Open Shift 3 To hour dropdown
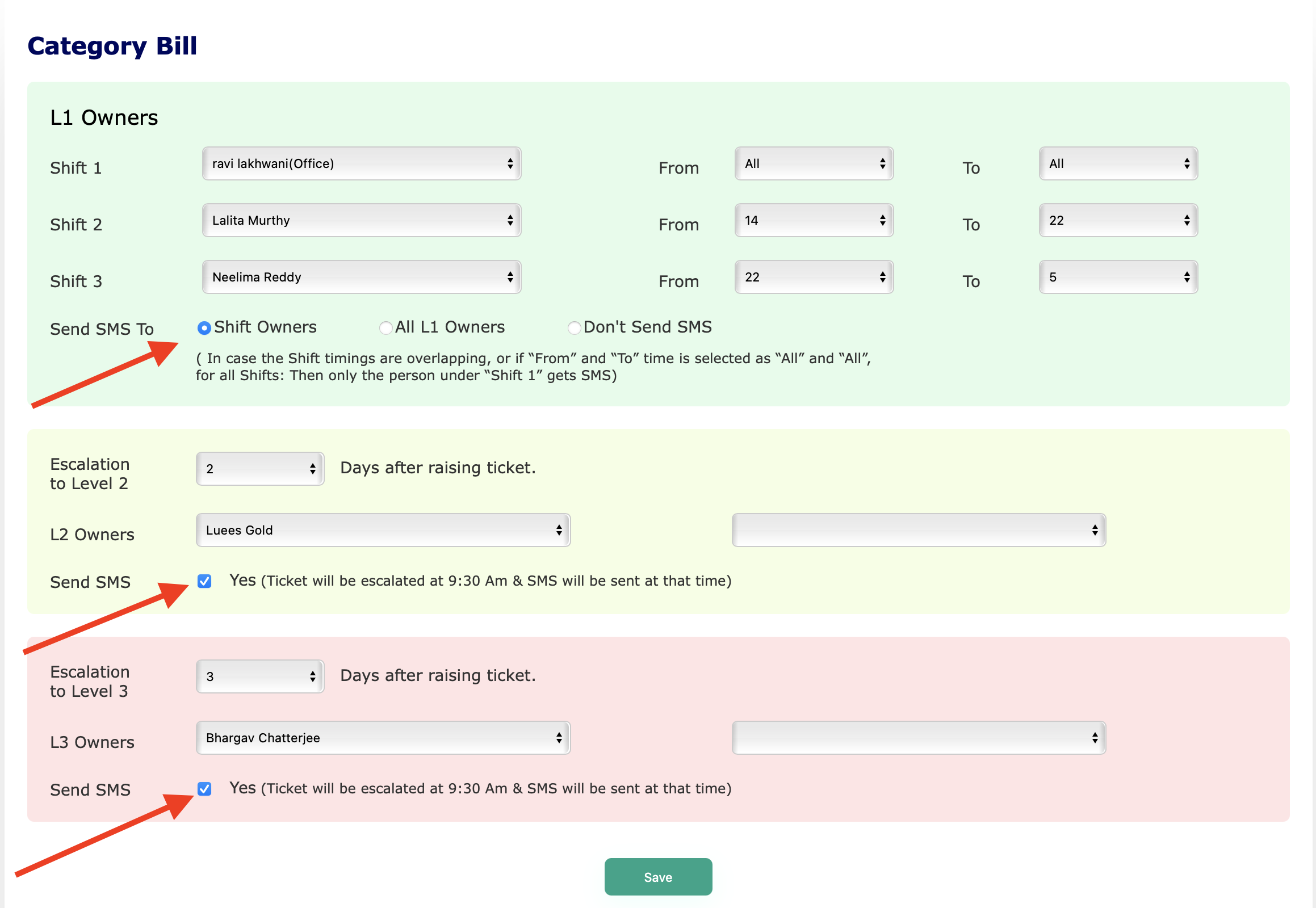1316x908 pixels. pos(1117,278)
